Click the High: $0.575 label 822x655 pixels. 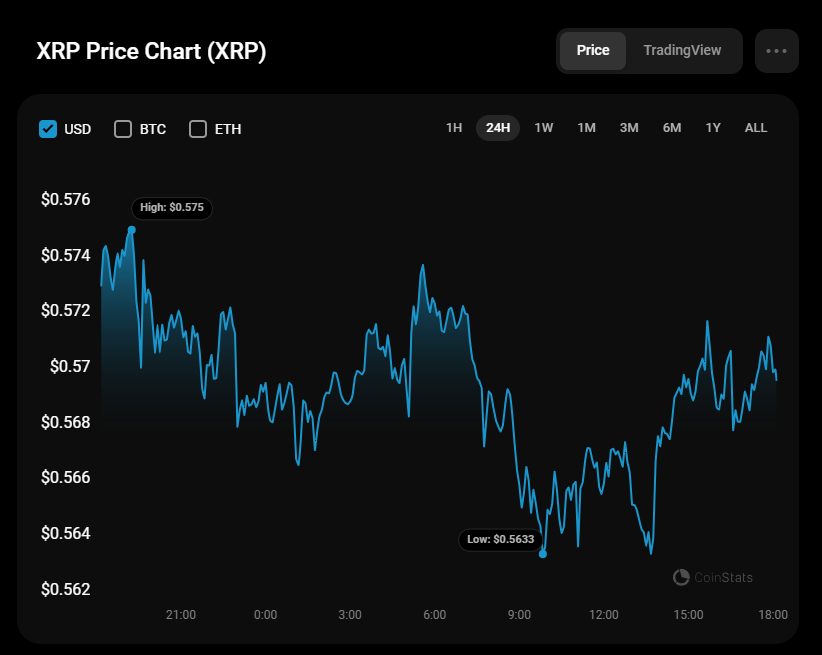(172, 208)
